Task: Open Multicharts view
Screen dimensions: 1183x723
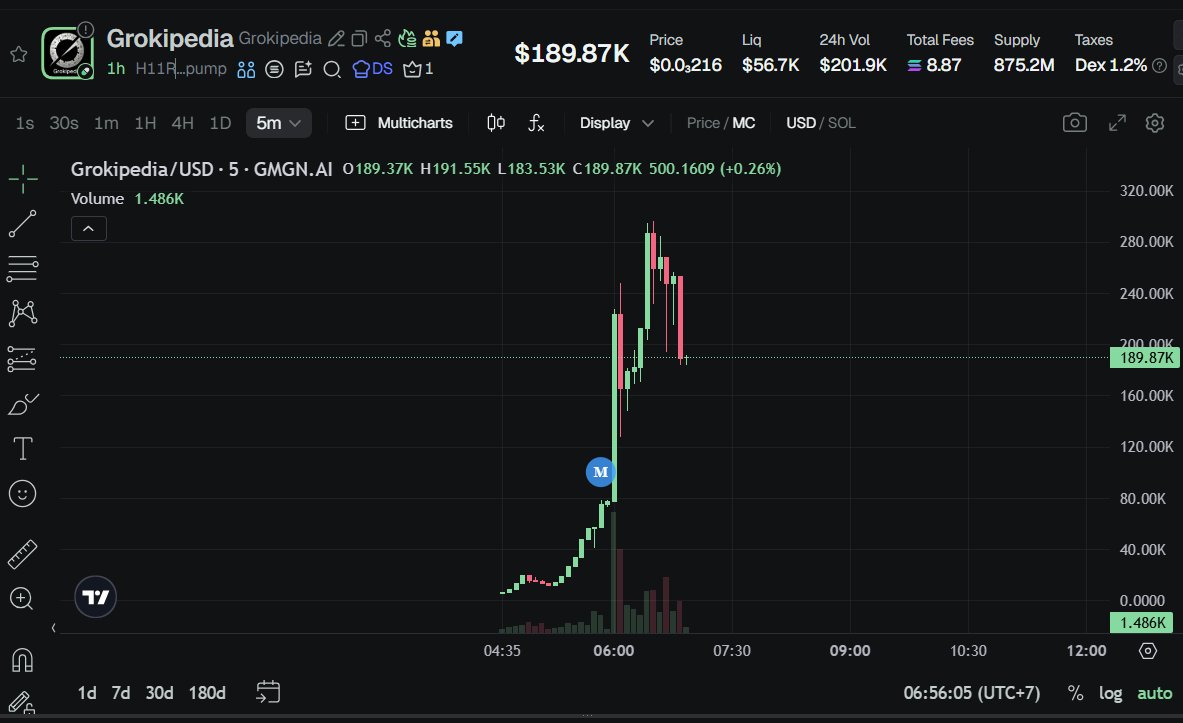Action: [398, 123]
